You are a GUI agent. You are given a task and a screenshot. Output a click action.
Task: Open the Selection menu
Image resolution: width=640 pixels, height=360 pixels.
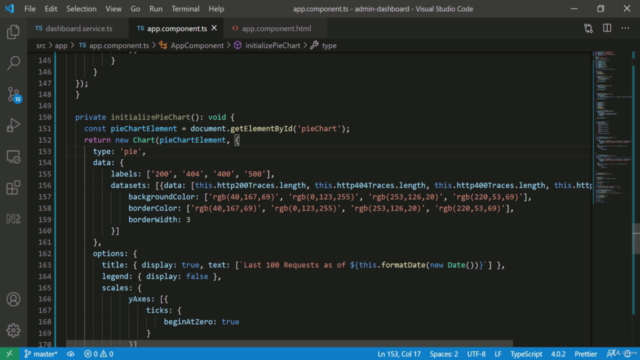(81, 9)
